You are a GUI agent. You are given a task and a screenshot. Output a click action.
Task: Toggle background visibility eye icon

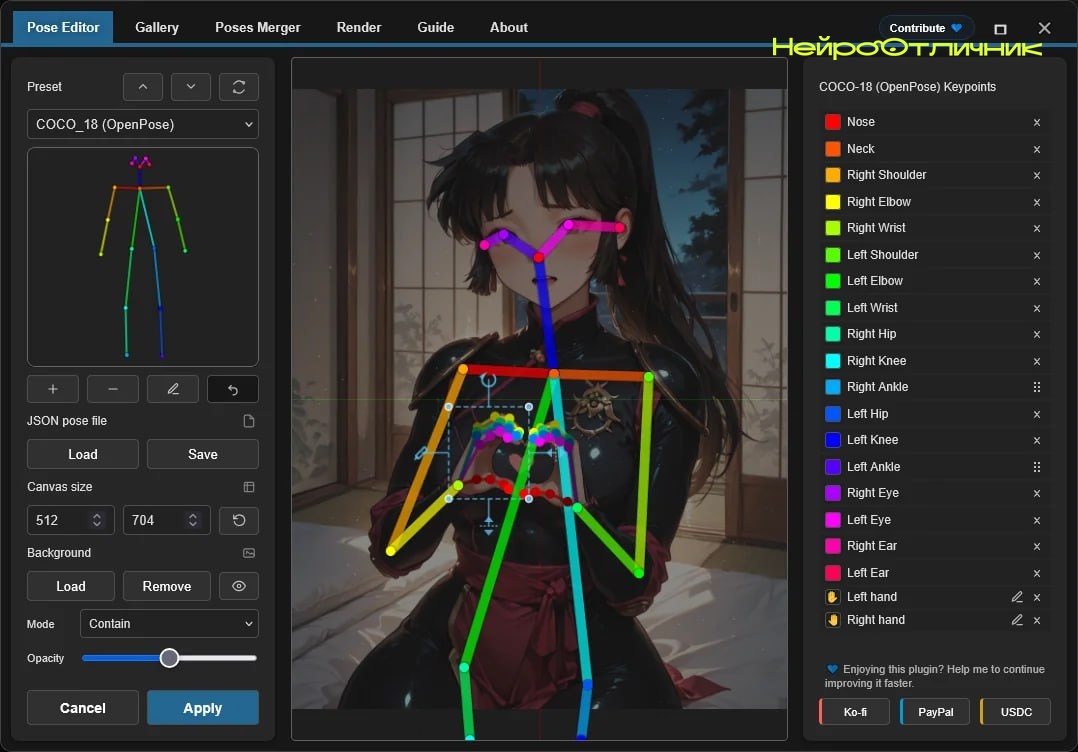[239, 586]
